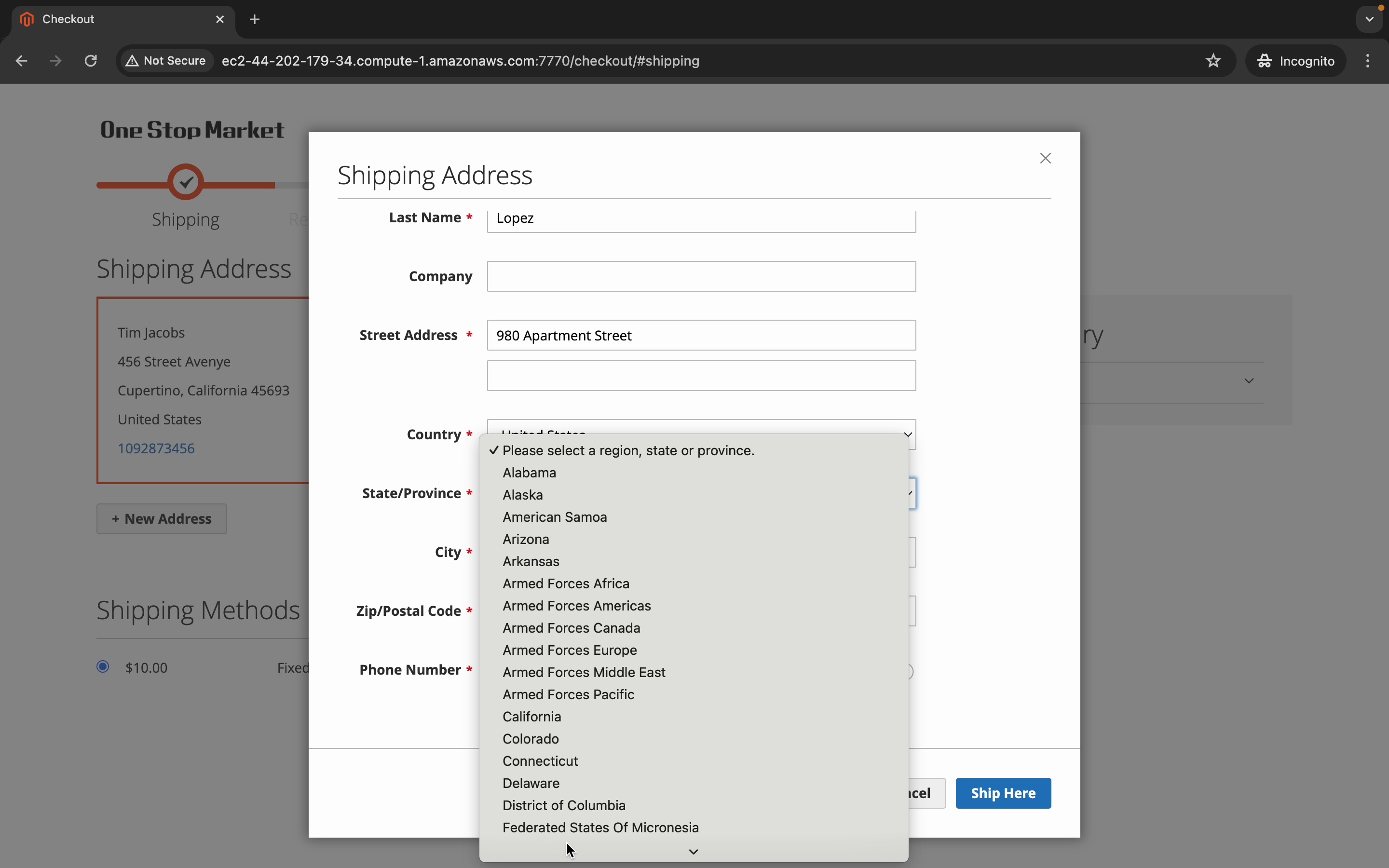Open a new browser tab
This screenshot has height=868, width=1389.
point(255,19)
